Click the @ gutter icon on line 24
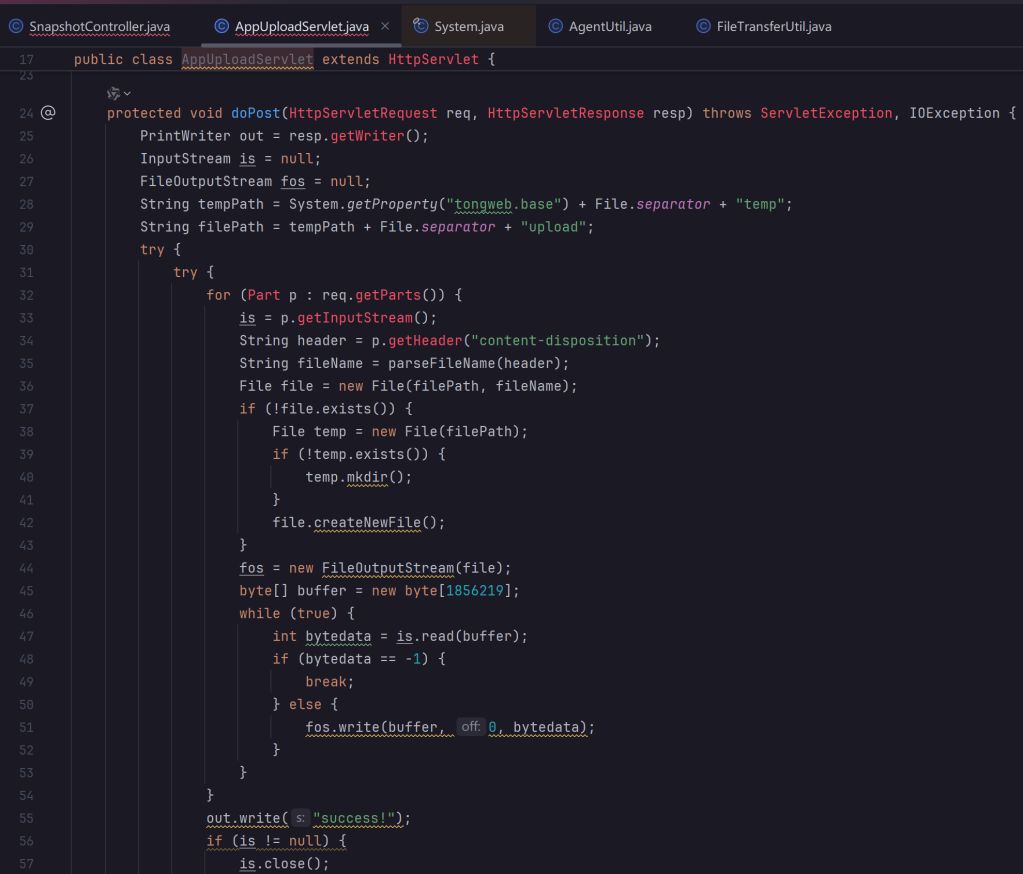The height and width of the screenshot is (874, 1023). 48,113
